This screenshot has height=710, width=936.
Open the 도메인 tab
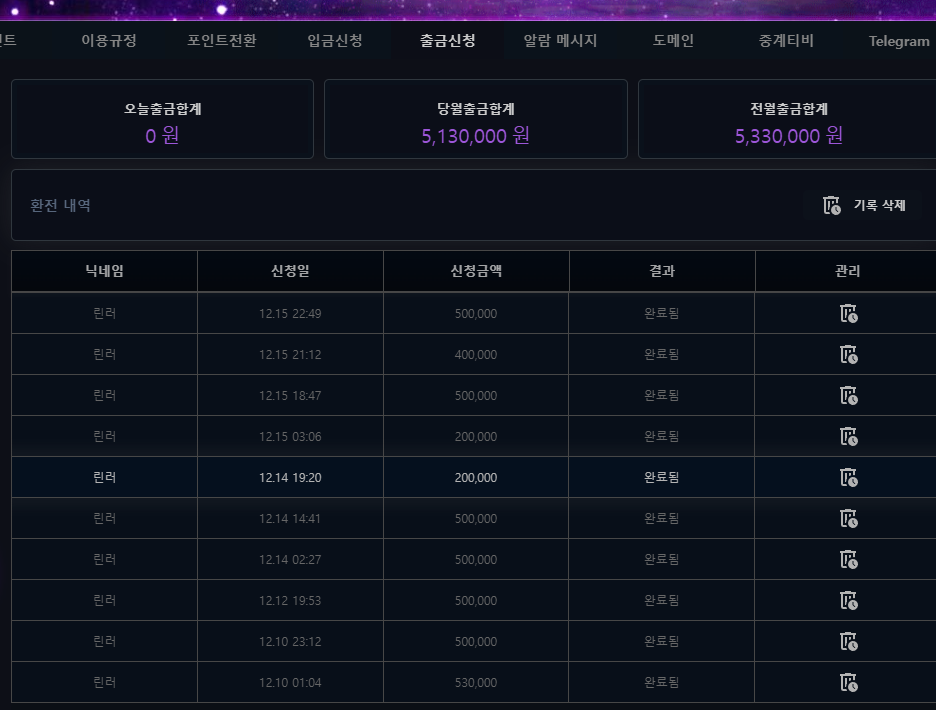click(x=673, y=41)
